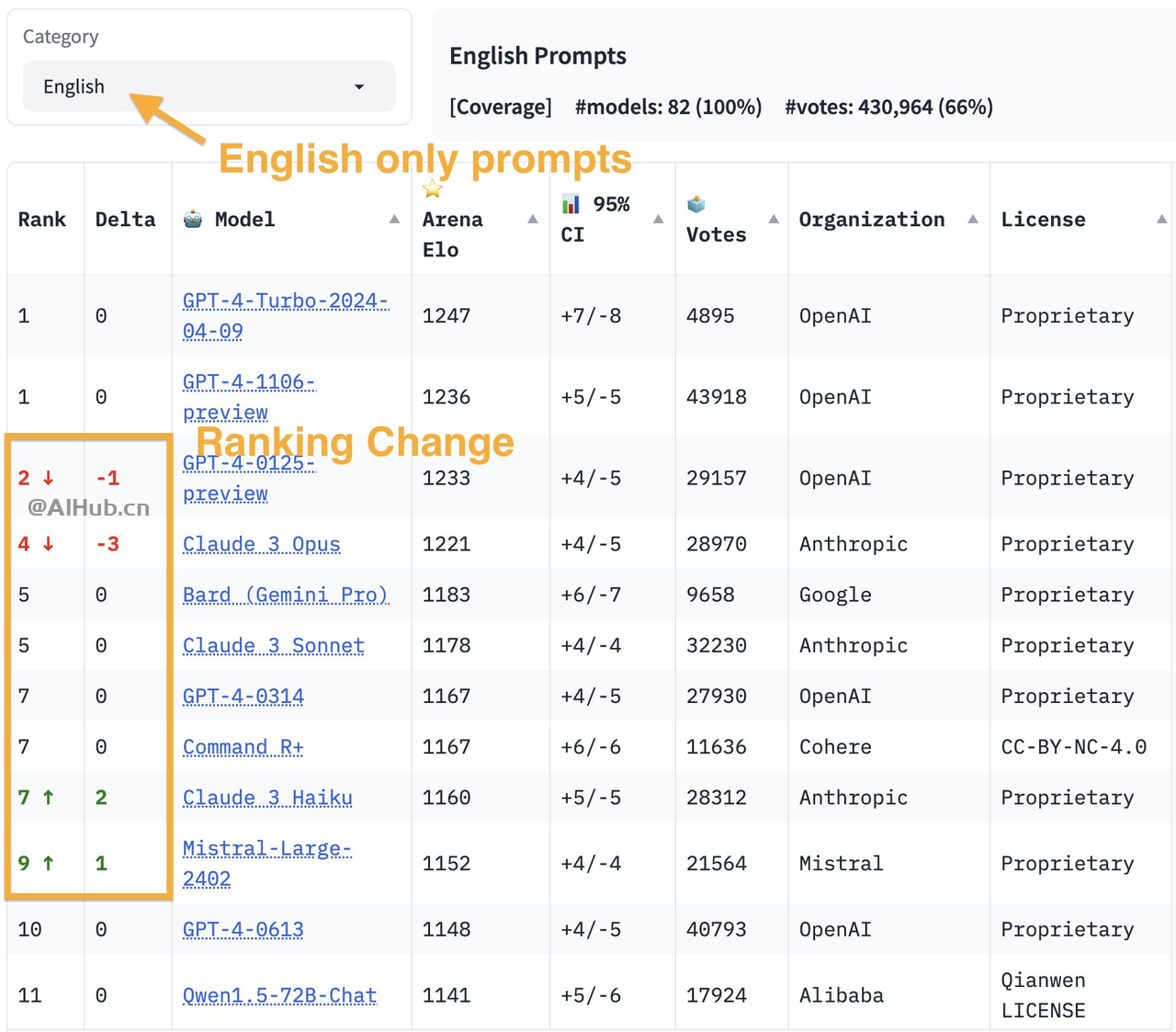Sort by License column arrow
This screenshot has height=1032, width=1176.
(1161, 219)
